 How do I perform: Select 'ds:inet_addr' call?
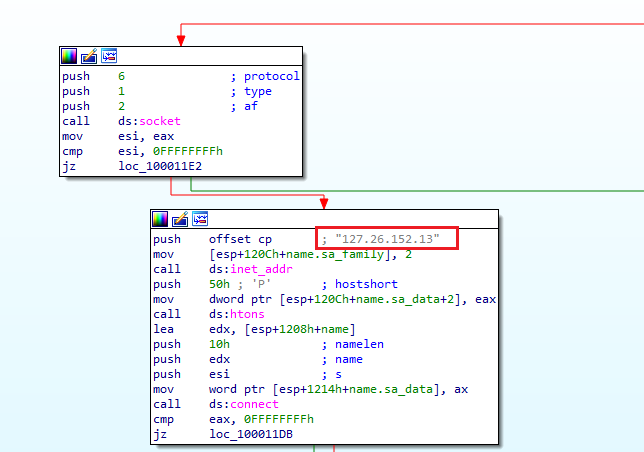[x=251, y=269]
